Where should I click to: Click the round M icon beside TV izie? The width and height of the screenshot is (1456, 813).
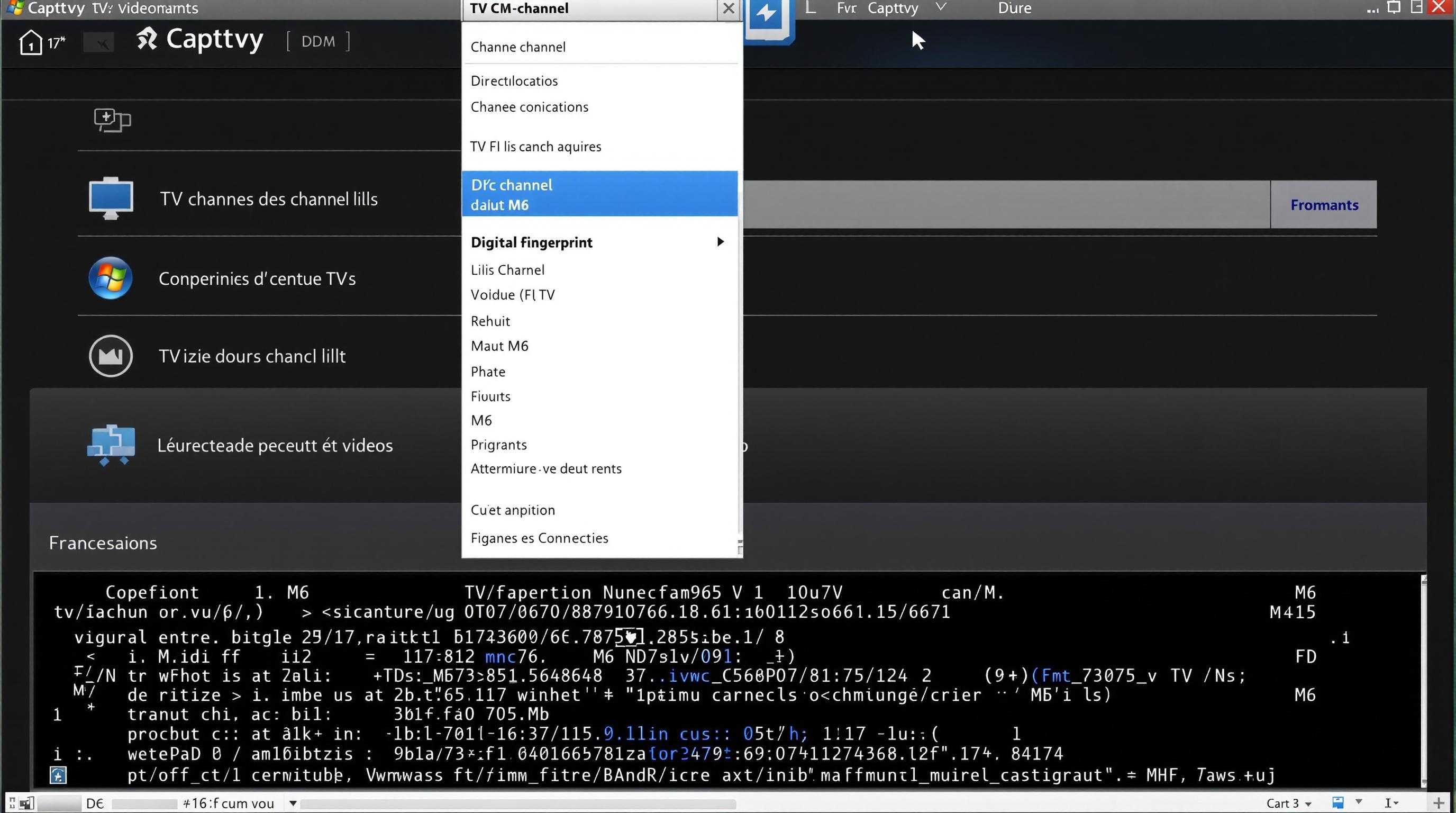pyautogui.click(x=111, y=356)
